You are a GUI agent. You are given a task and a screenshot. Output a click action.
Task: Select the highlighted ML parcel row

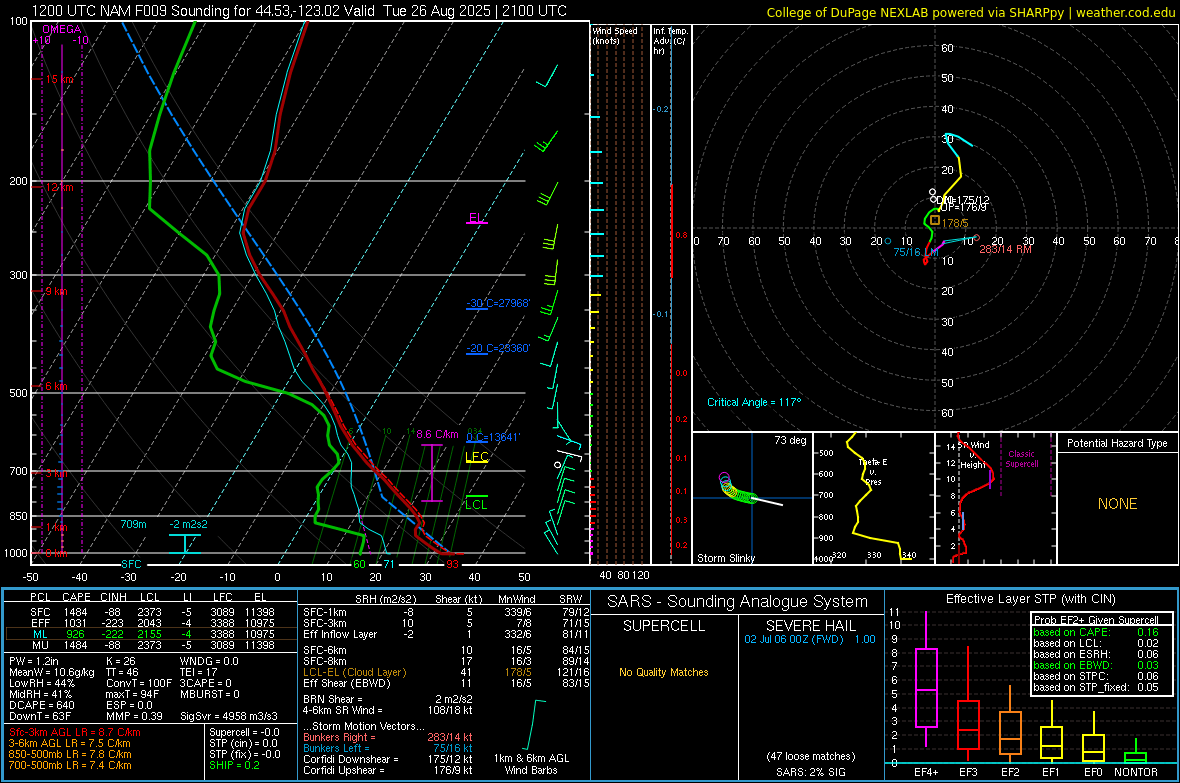point(151,635)
